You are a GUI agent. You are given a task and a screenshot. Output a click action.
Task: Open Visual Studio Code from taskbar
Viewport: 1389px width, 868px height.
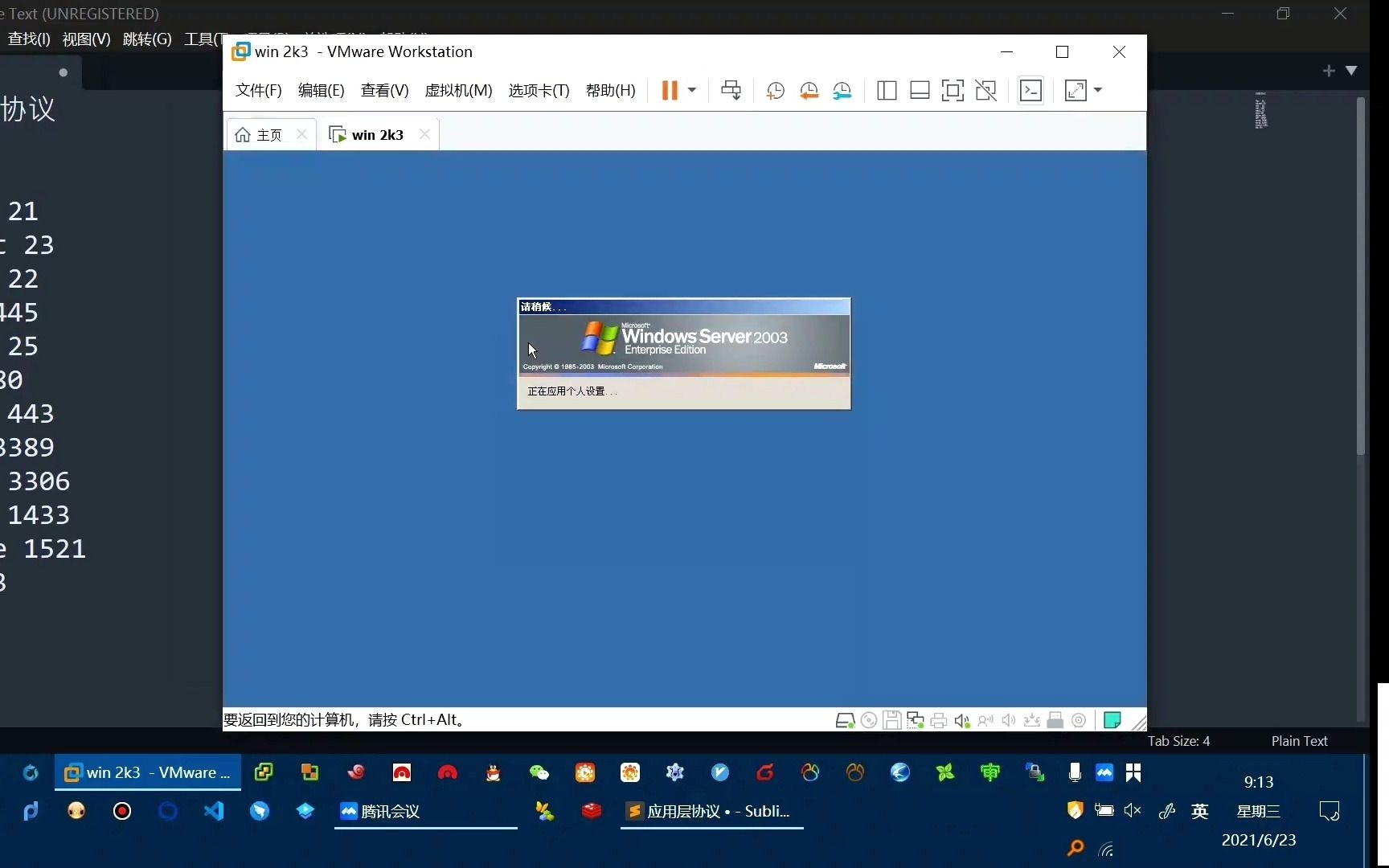click(213, 811)
